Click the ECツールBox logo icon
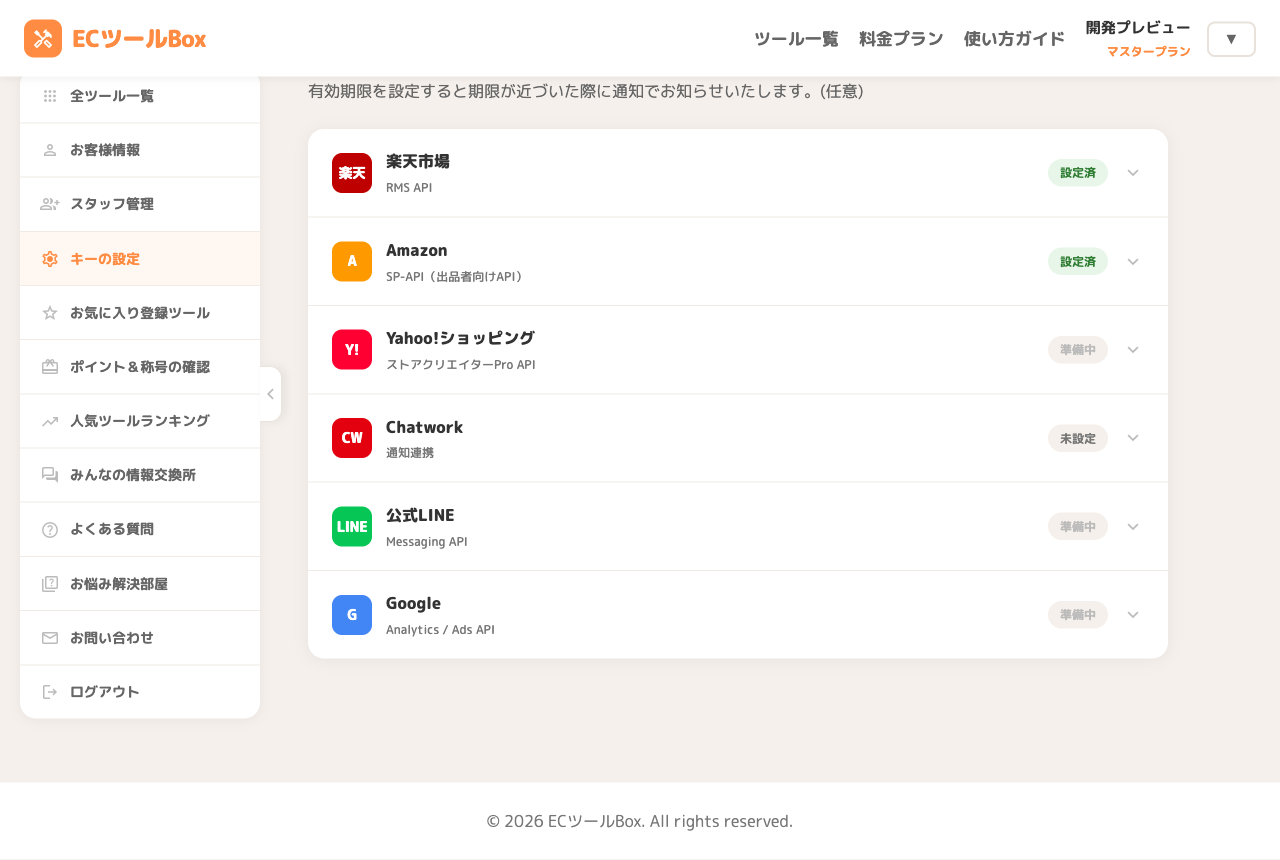 [x=43, y=39]
